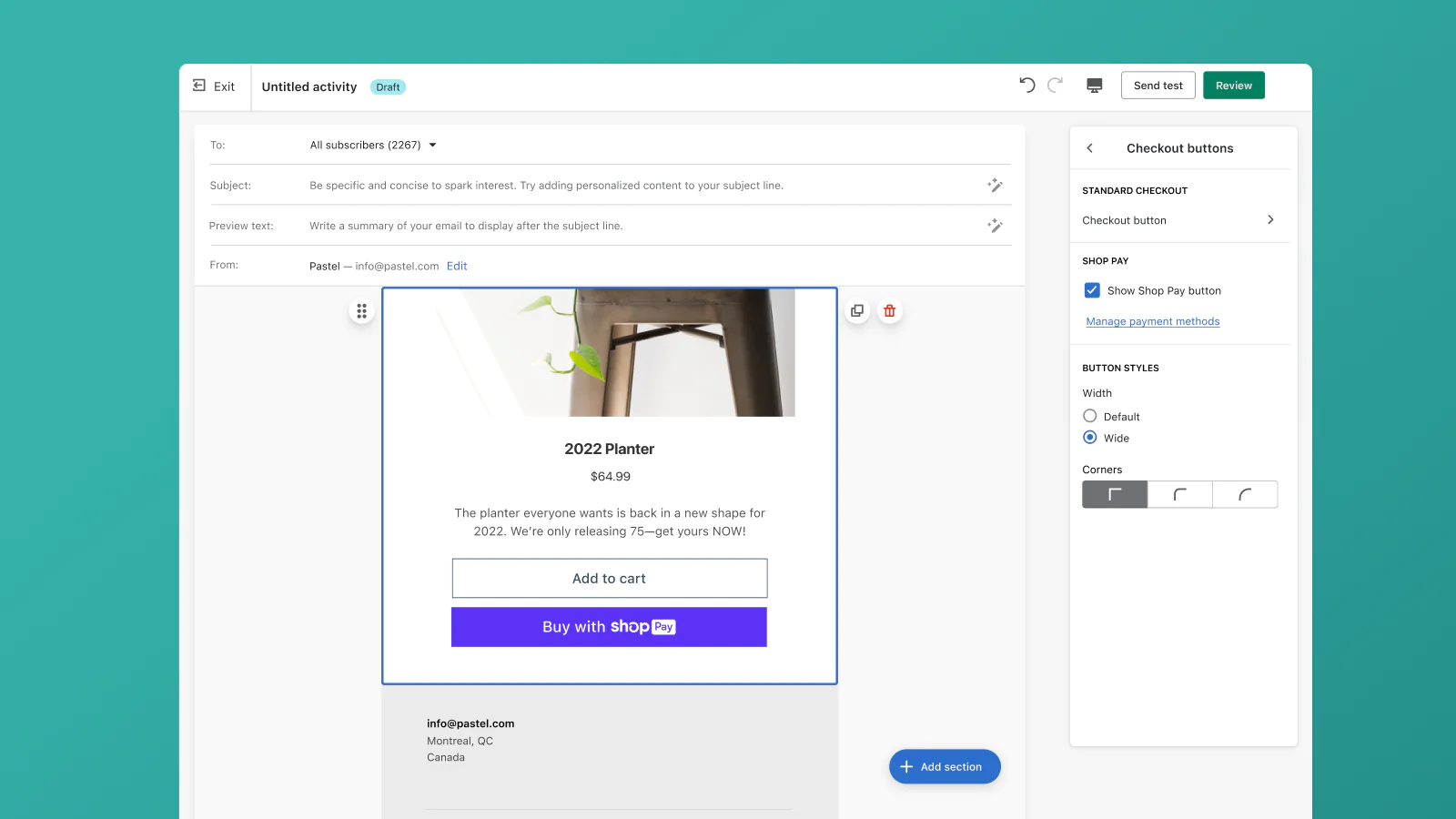This screenshot has width=1456, height=819.
Task: Toggle the Show Shop Pay button checkbox
Action: (x=1092, y=290)
